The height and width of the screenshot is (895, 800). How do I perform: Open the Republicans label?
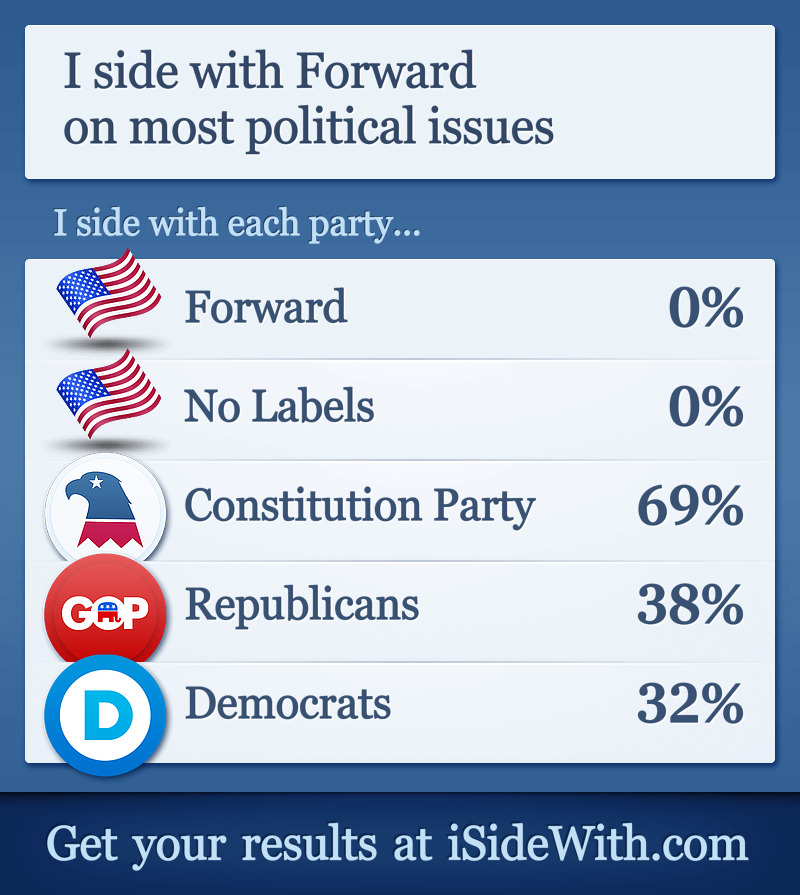coord(302,605)
